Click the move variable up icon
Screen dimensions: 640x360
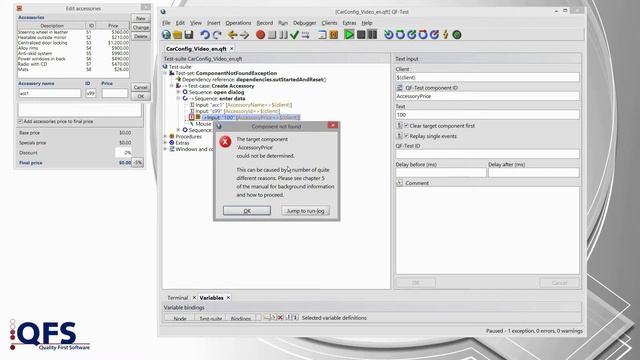289,317
